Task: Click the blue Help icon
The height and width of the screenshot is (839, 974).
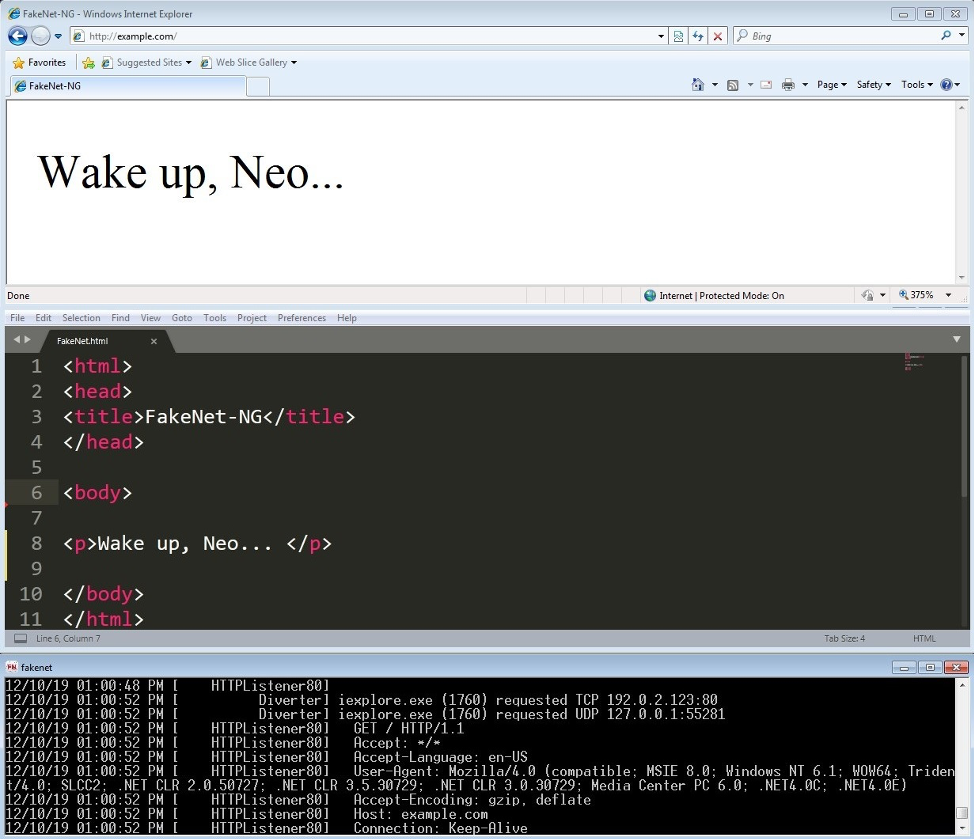Action: coord(947,84)
